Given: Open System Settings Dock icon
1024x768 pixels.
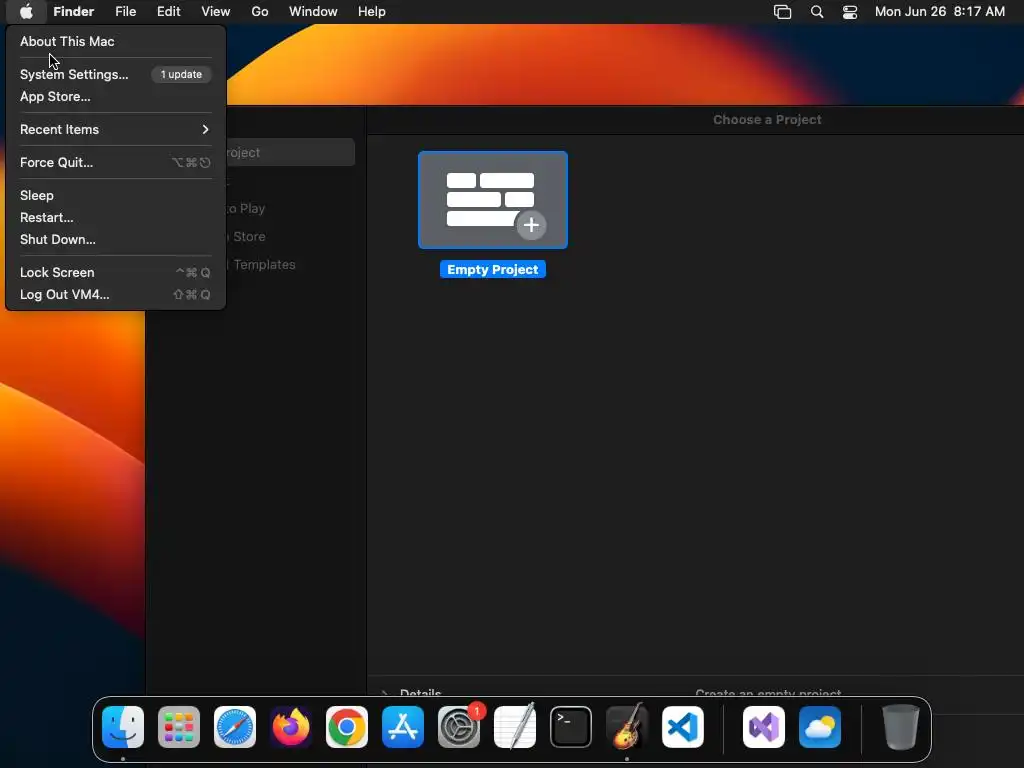Looking at the screenshot, I should pyautogui.click(x=458, y=727).
